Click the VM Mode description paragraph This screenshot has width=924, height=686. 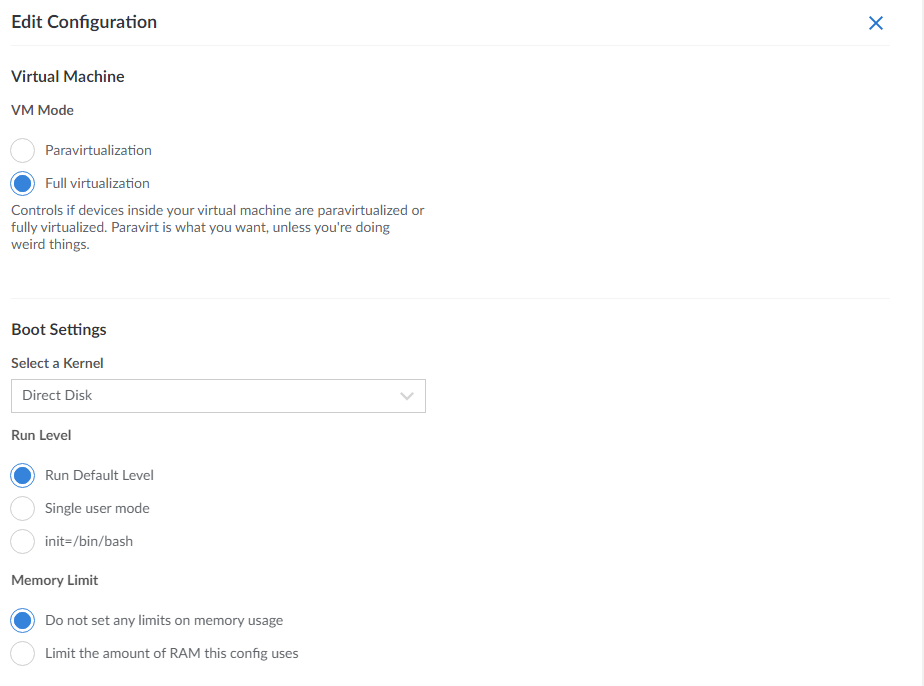pyautogui.click(x=217, y=228)
